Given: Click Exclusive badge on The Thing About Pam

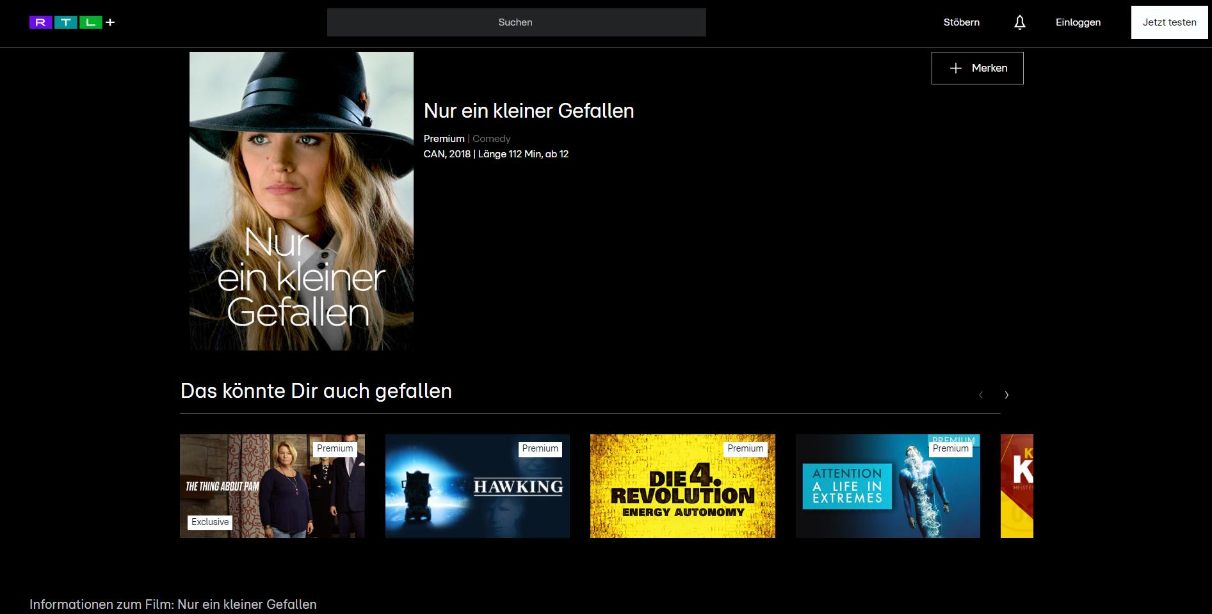Looking at the screenshot, I should coord(209,522).
